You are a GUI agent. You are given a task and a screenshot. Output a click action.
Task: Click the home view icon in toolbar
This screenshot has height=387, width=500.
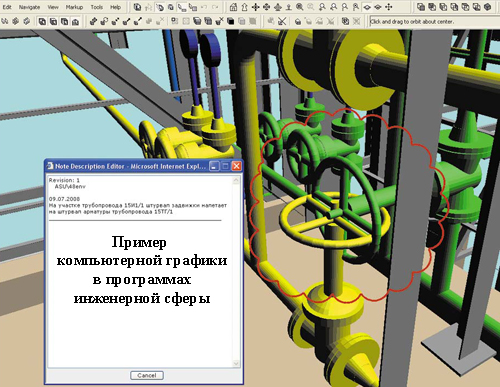coord(234,7)
